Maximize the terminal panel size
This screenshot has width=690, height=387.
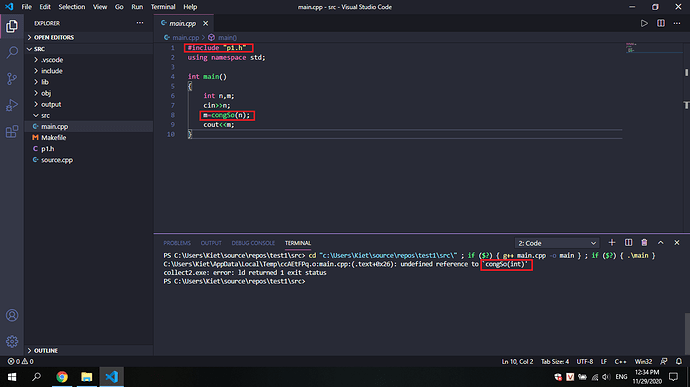click(x=661, y=243)
